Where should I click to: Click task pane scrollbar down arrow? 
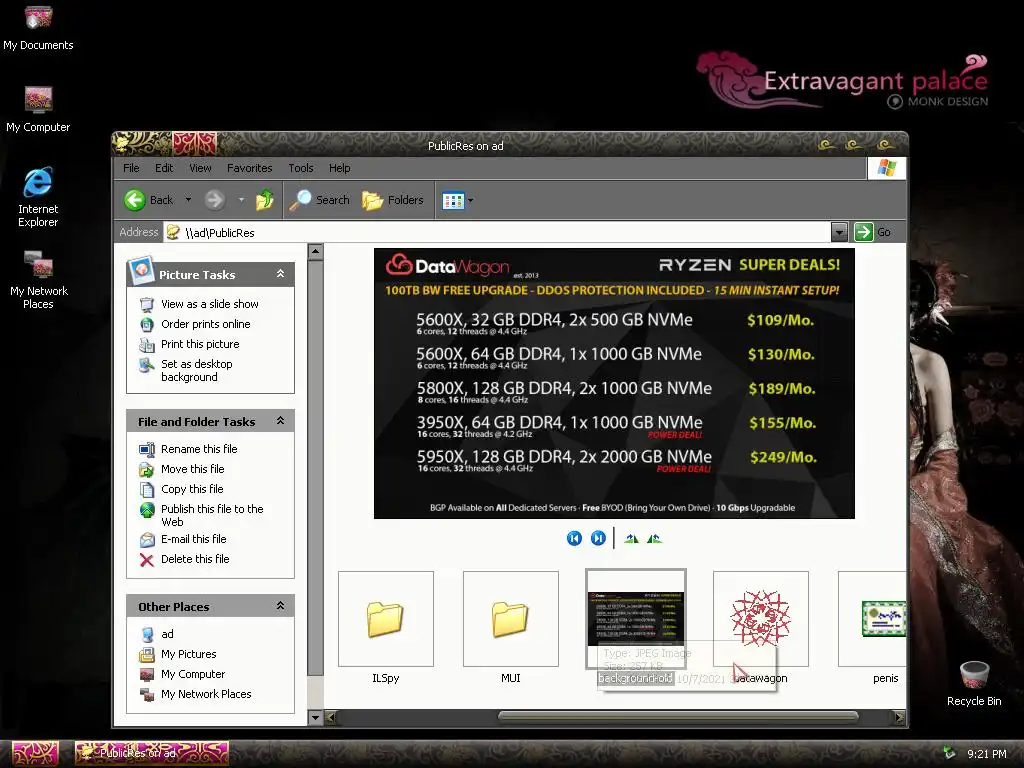click(x=315, y=718)
